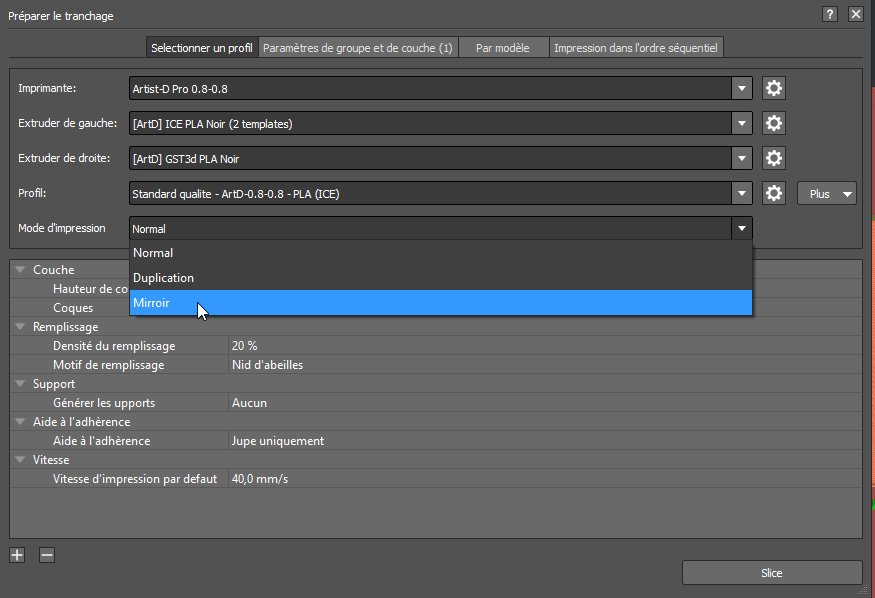
Task: Close the Préparer le tranchage dialog
Action: click(x=855, y=15)
